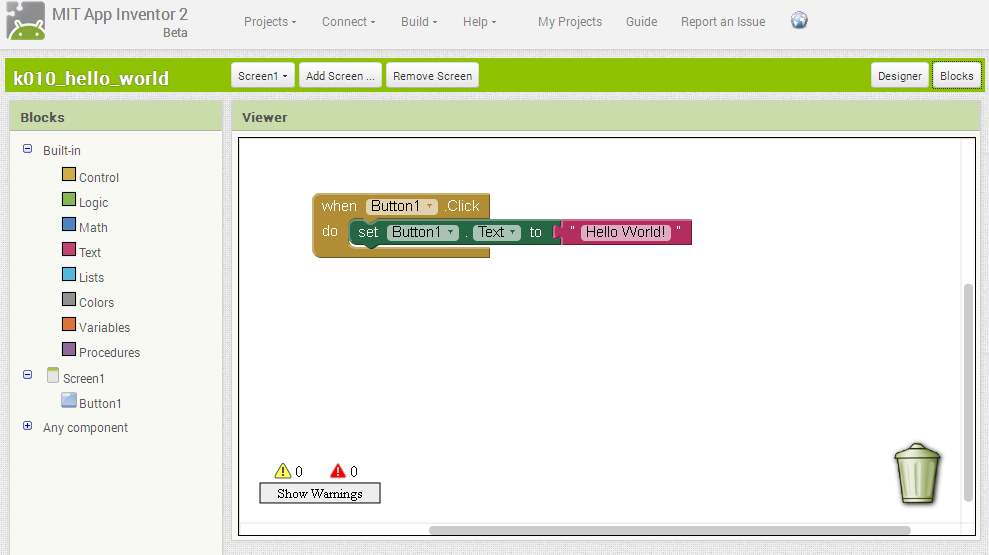This screenshot has width=989, height=555.
Task: Switch to the Blocks view
Action: pos(957,76)
